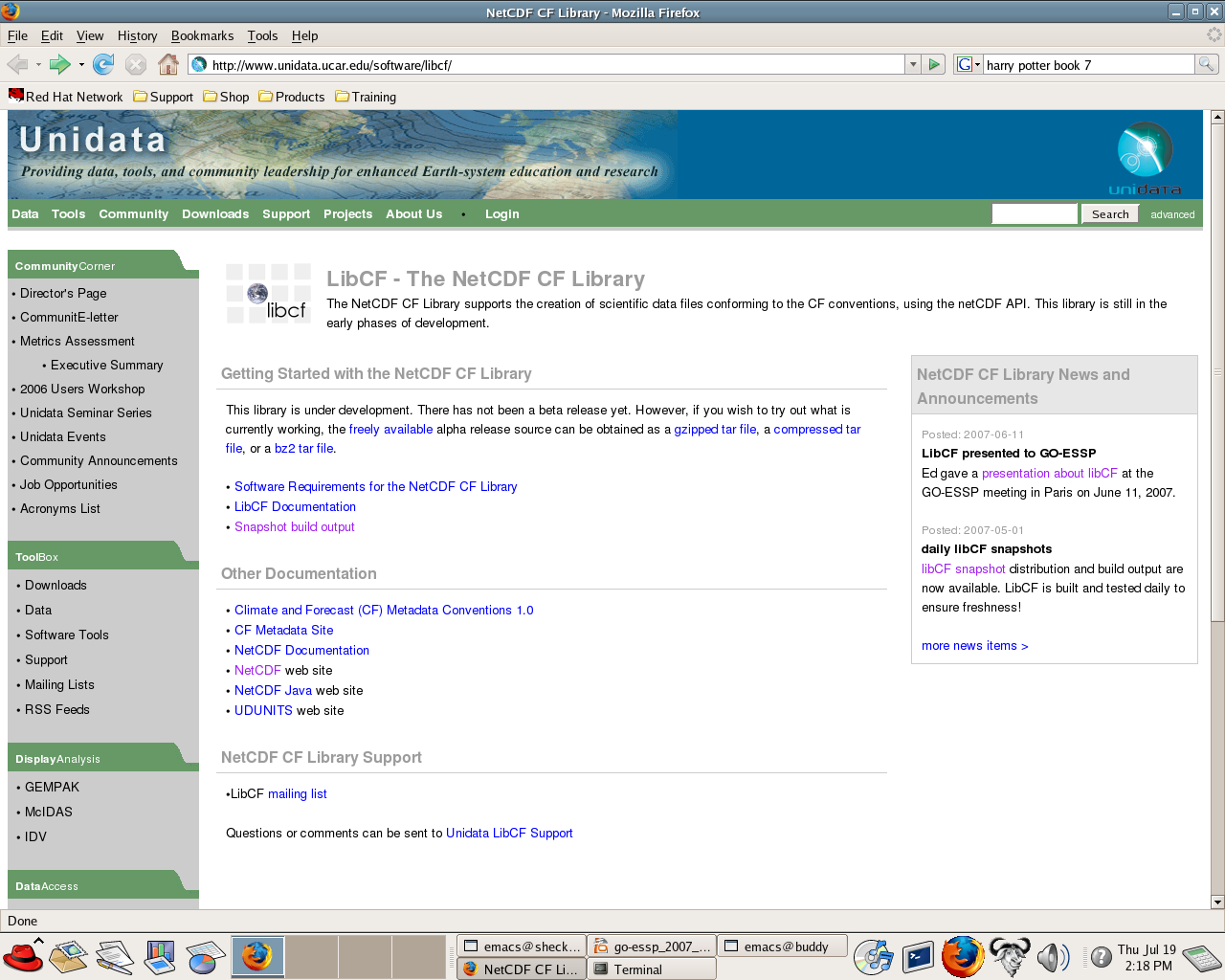
Task: Open the terminal launcher icon in panel
Action: [x=918, y=956]
